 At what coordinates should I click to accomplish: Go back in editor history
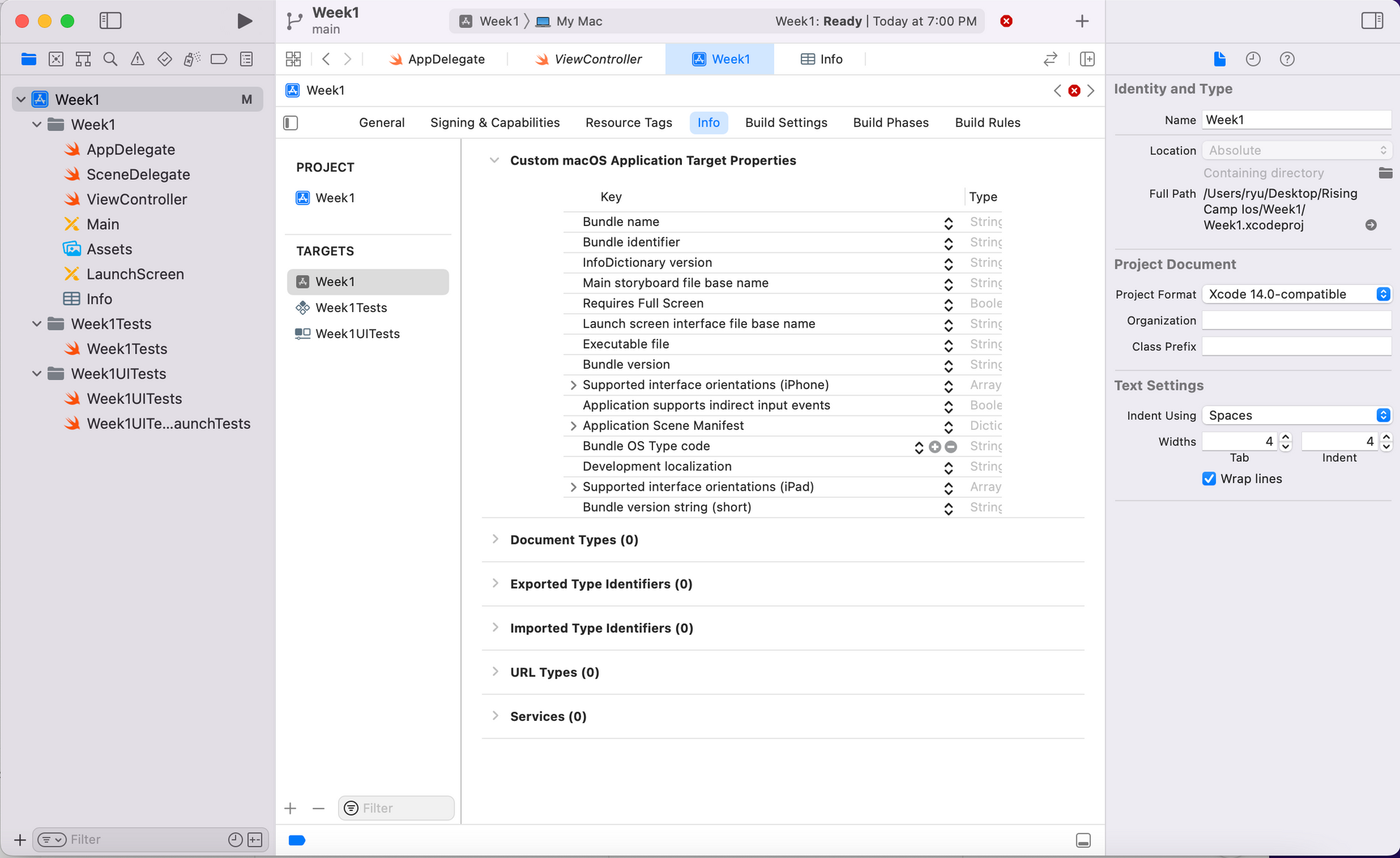click(x=326, y=59)
